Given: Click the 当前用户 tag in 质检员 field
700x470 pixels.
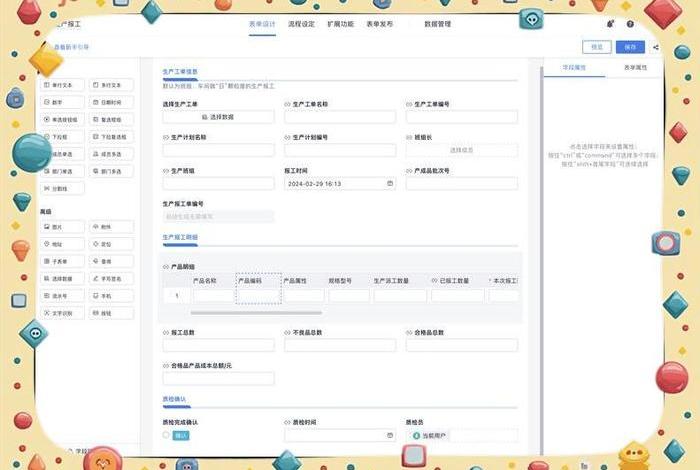Looking at the screenshot, I should coord(429,435).
